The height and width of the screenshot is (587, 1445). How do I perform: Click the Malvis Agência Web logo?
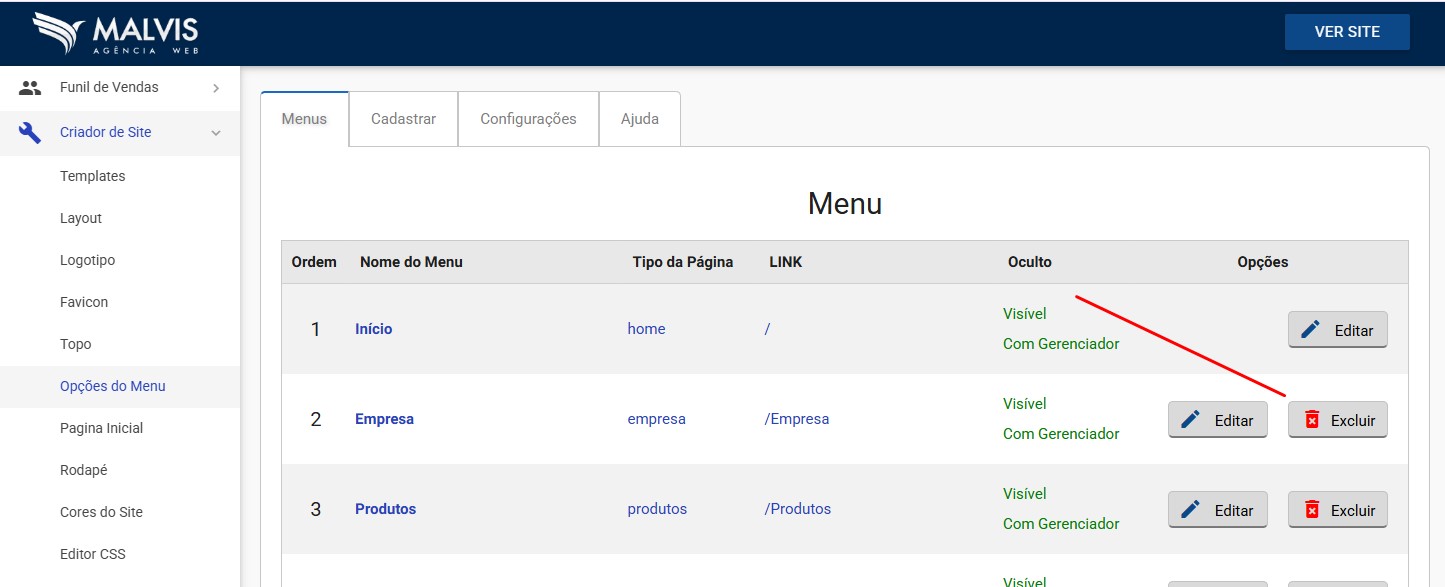point(116,33)
